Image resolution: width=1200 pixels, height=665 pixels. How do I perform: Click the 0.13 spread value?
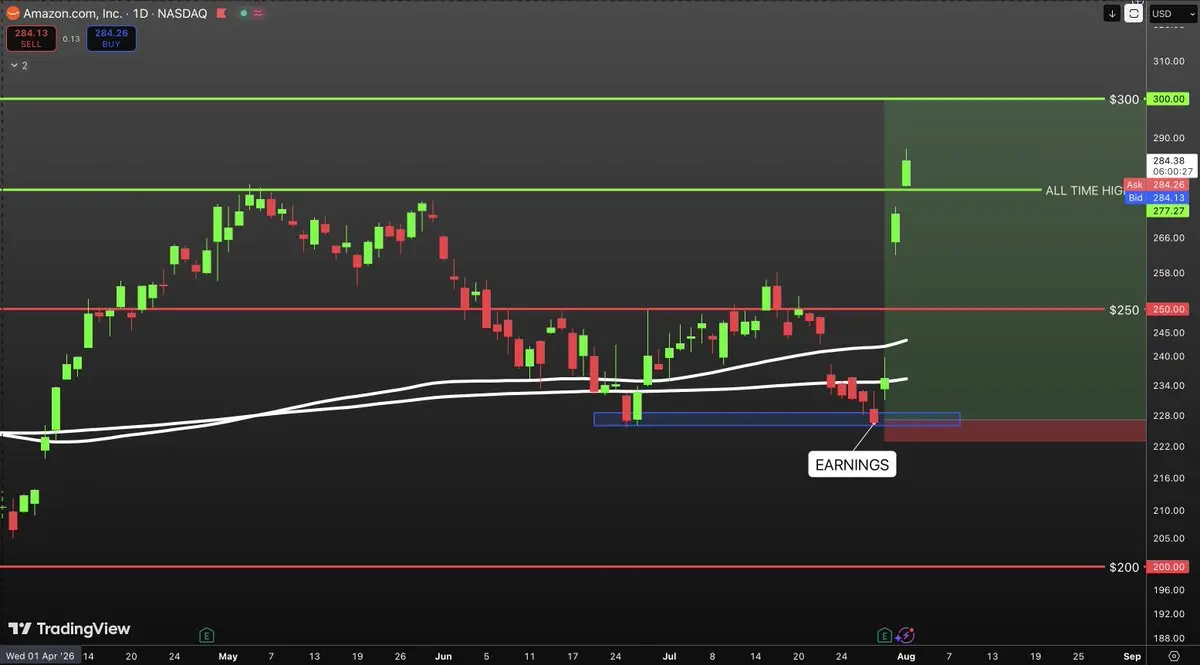[71, 39]
